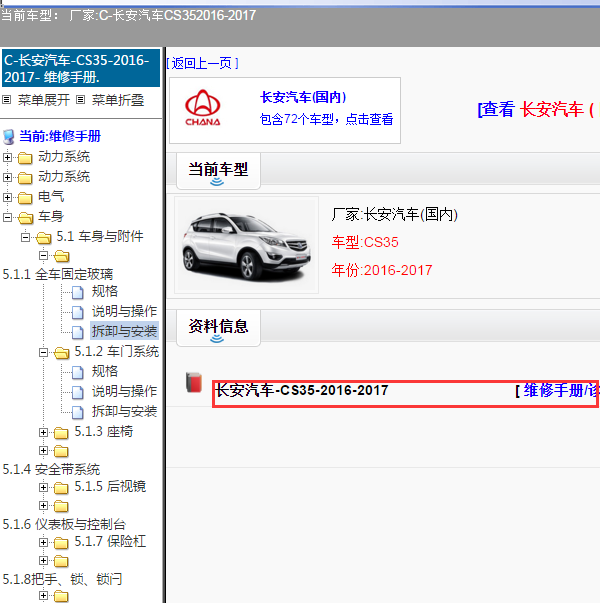Click the folder icon of 5.1.2 车门系统

pos(62,352)
